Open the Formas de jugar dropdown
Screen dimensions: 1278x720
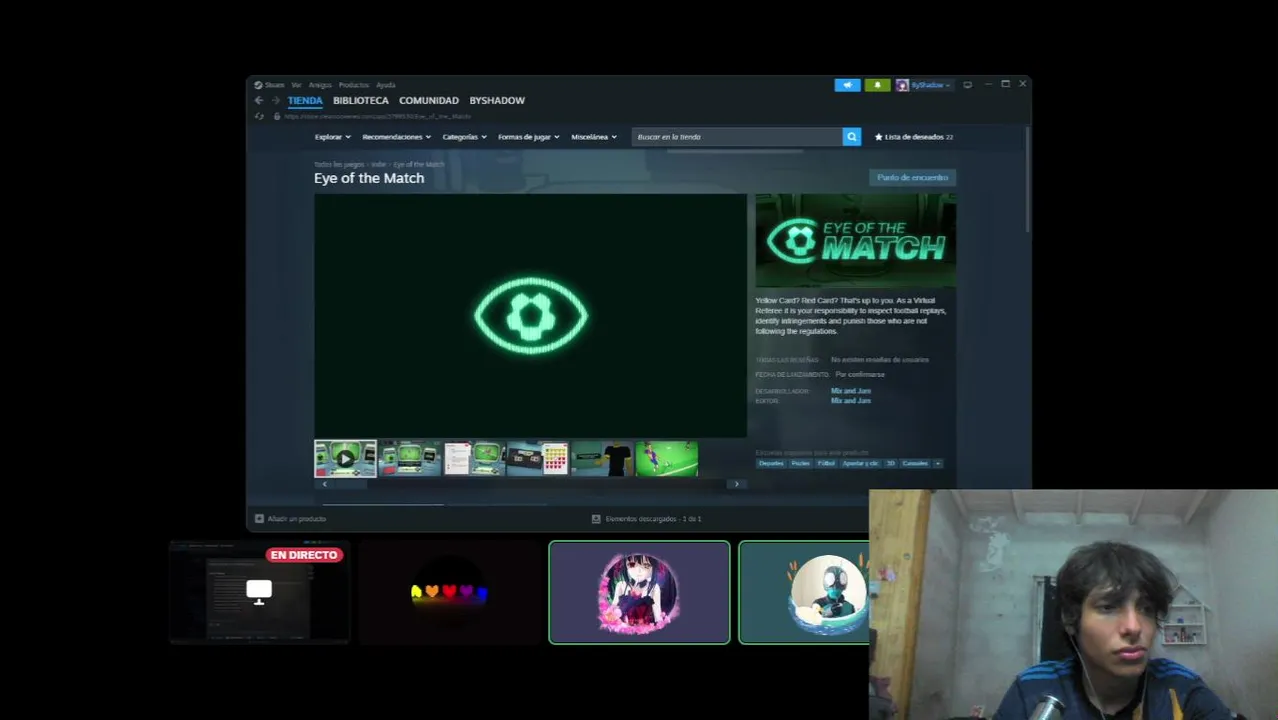tap(529, 137)
